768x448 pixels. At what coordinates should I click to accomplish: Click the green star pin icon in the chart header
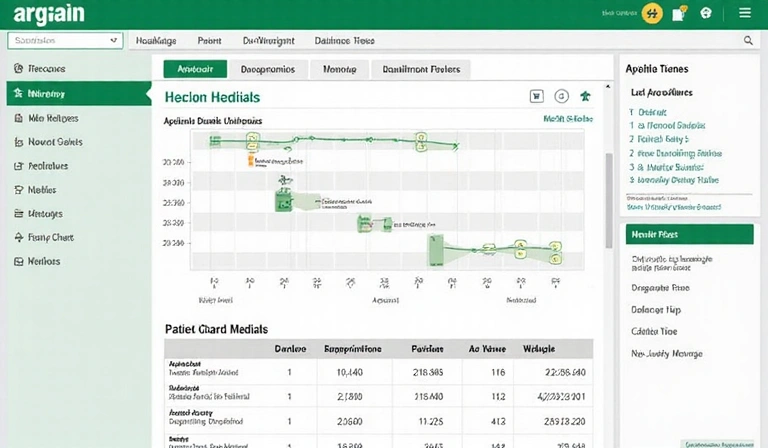tap(585, 96)
